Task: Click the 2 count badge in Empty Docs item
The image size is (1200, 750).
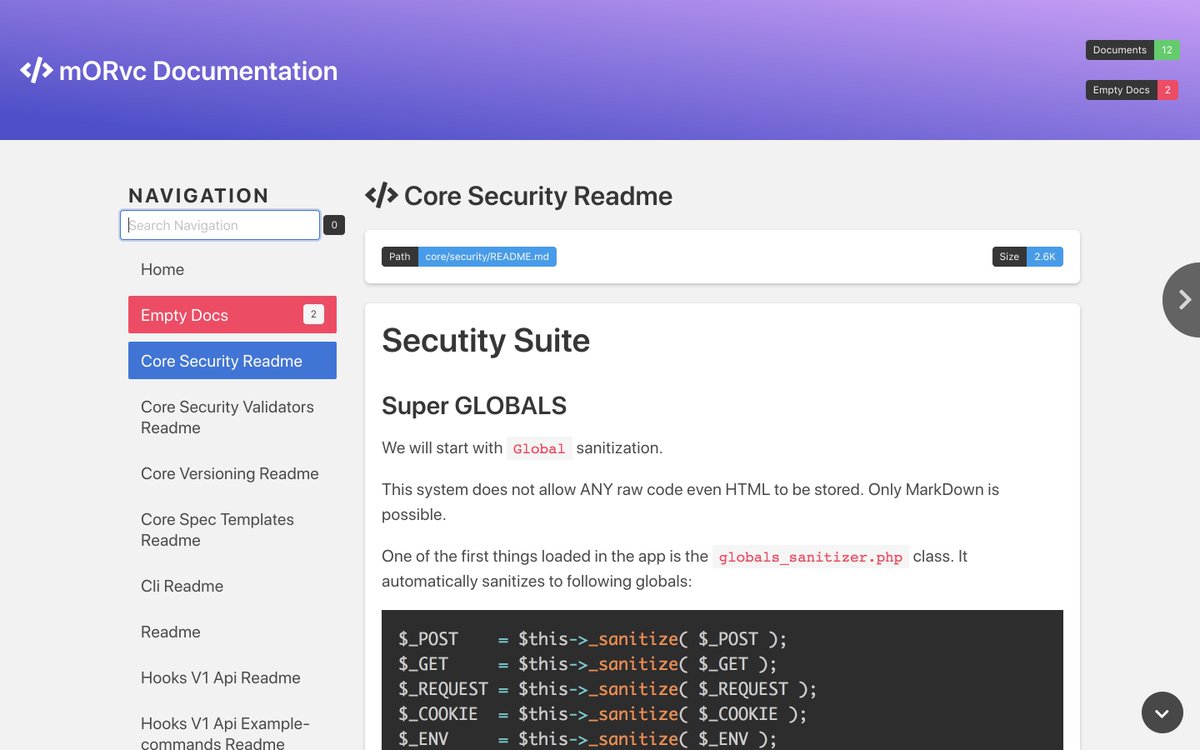Action: pyautogui.click(x=313, y=315)
